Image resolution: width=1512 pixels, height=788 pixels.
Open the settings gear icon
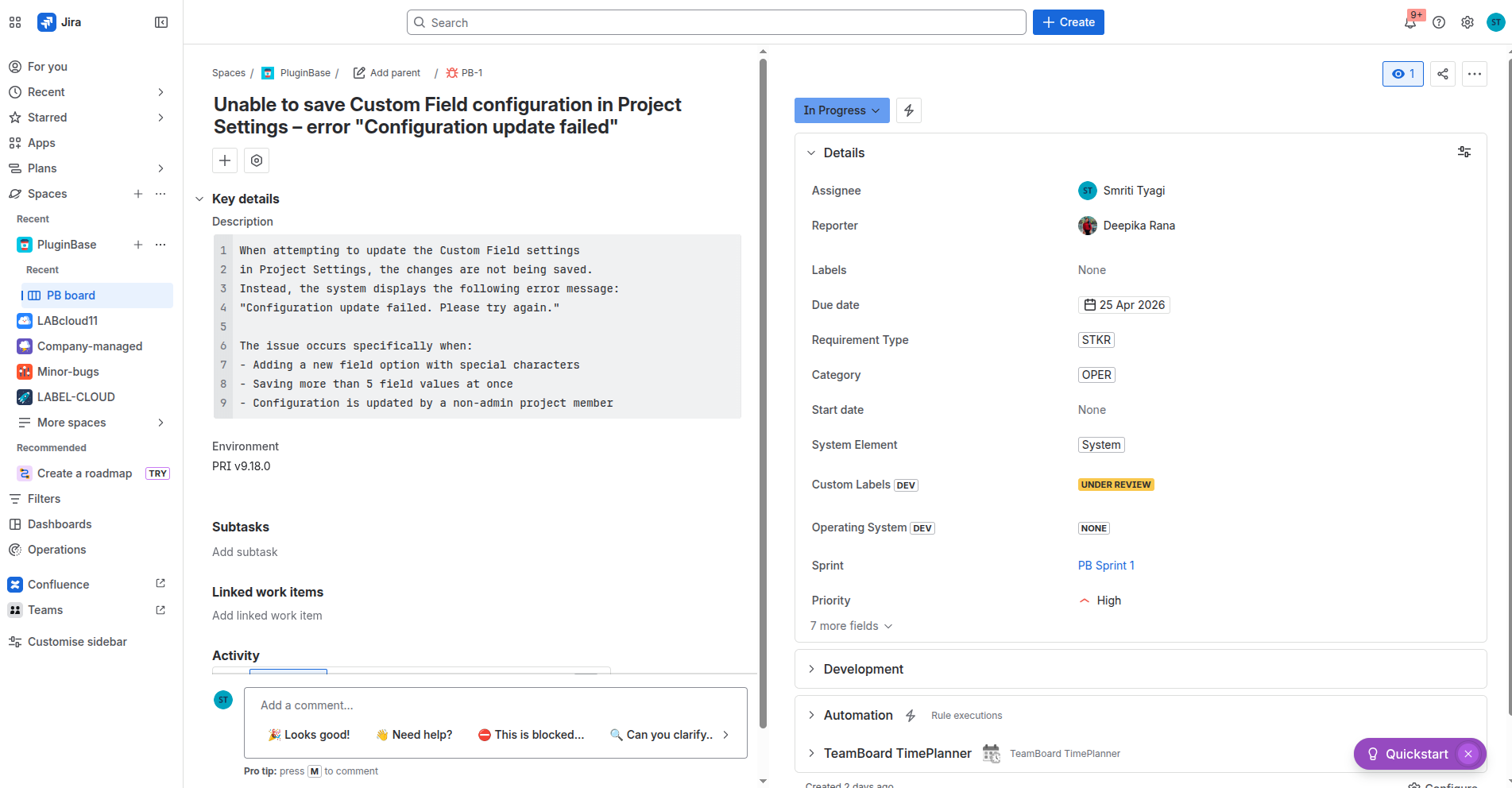pyautogui.click(x=1468, y=22)
